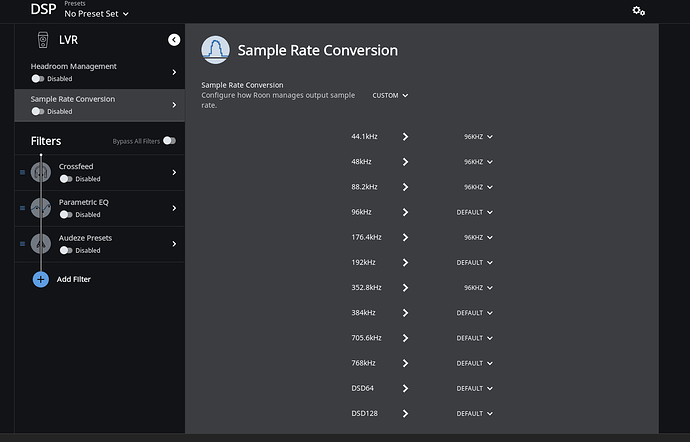Click the arrow next to 192kHz
690x442 pixels.
point(405,262)
